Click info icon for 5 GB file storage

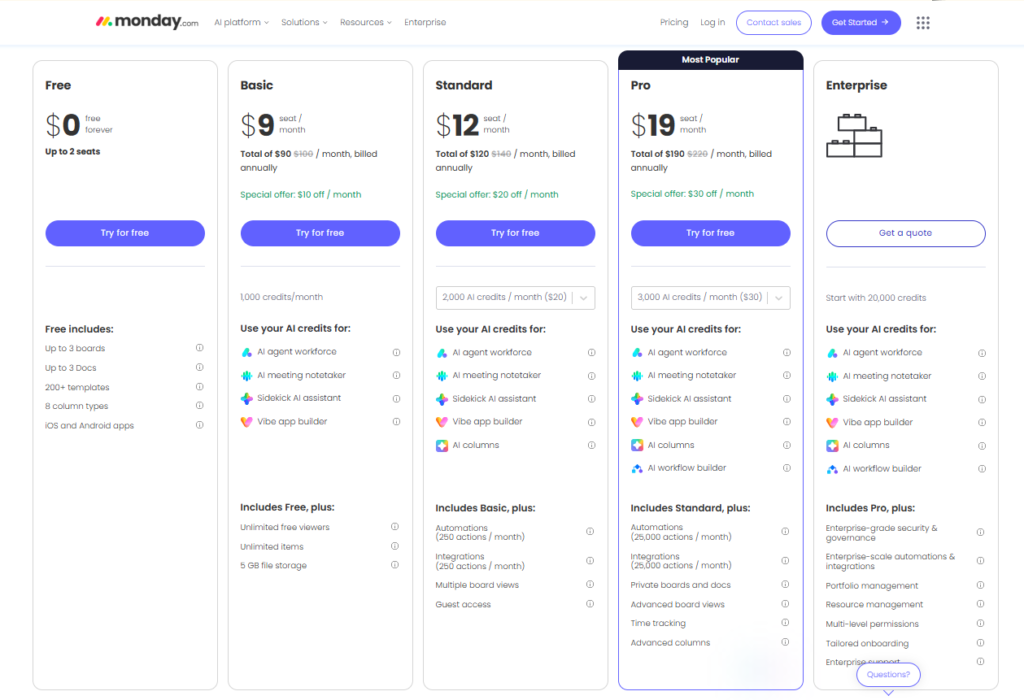[x=394, y=565]
